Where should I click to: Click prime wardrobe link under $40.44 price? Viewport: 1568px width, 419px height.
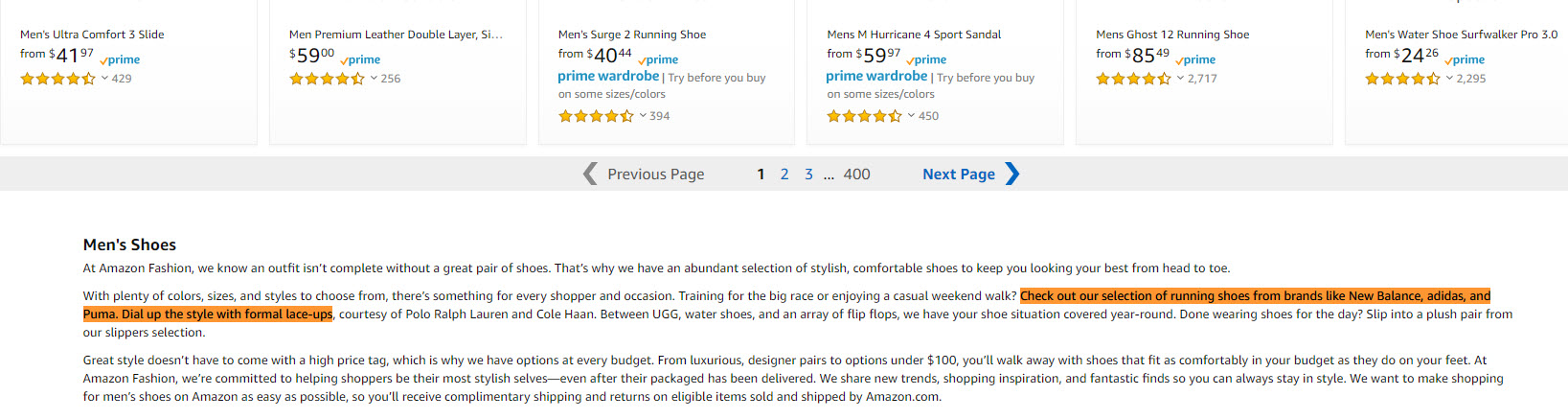(x=608, y=77)
